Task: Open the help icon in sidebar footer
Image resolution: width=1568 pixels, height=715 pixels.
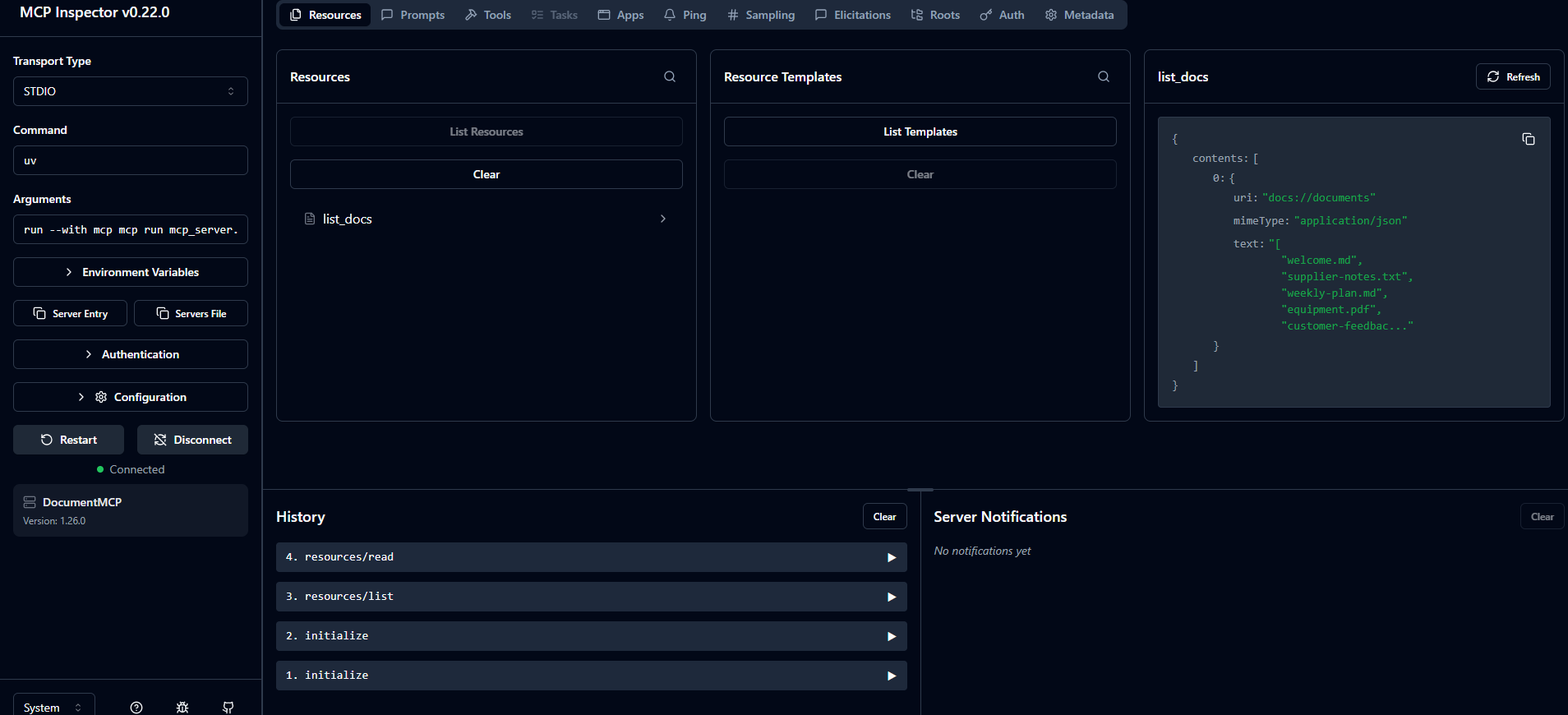Action: click(x=136, y=707)
